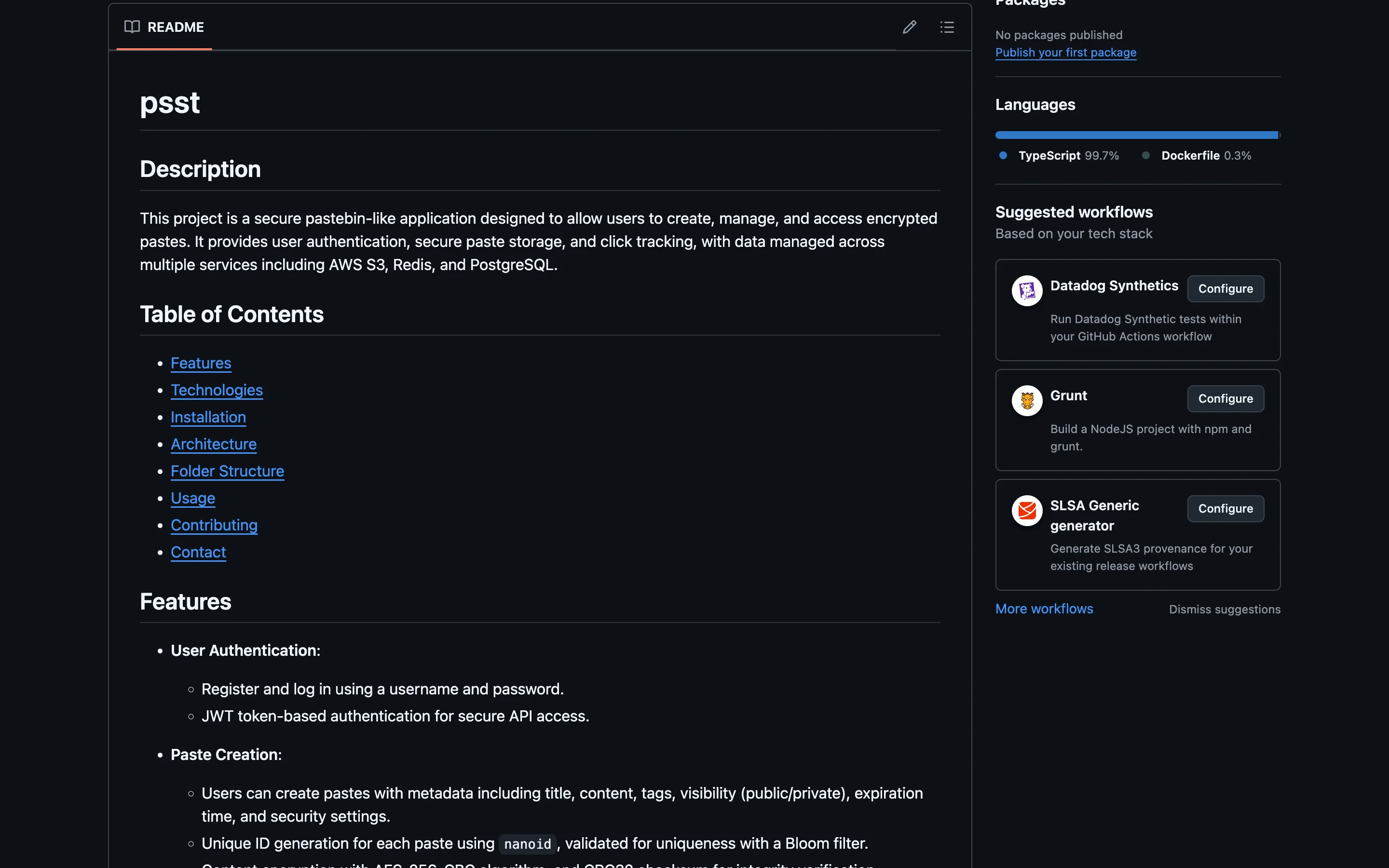Open Publish your first package link
The height and width of the screenshot is (868, 1389).
[x=1065, y=52]
